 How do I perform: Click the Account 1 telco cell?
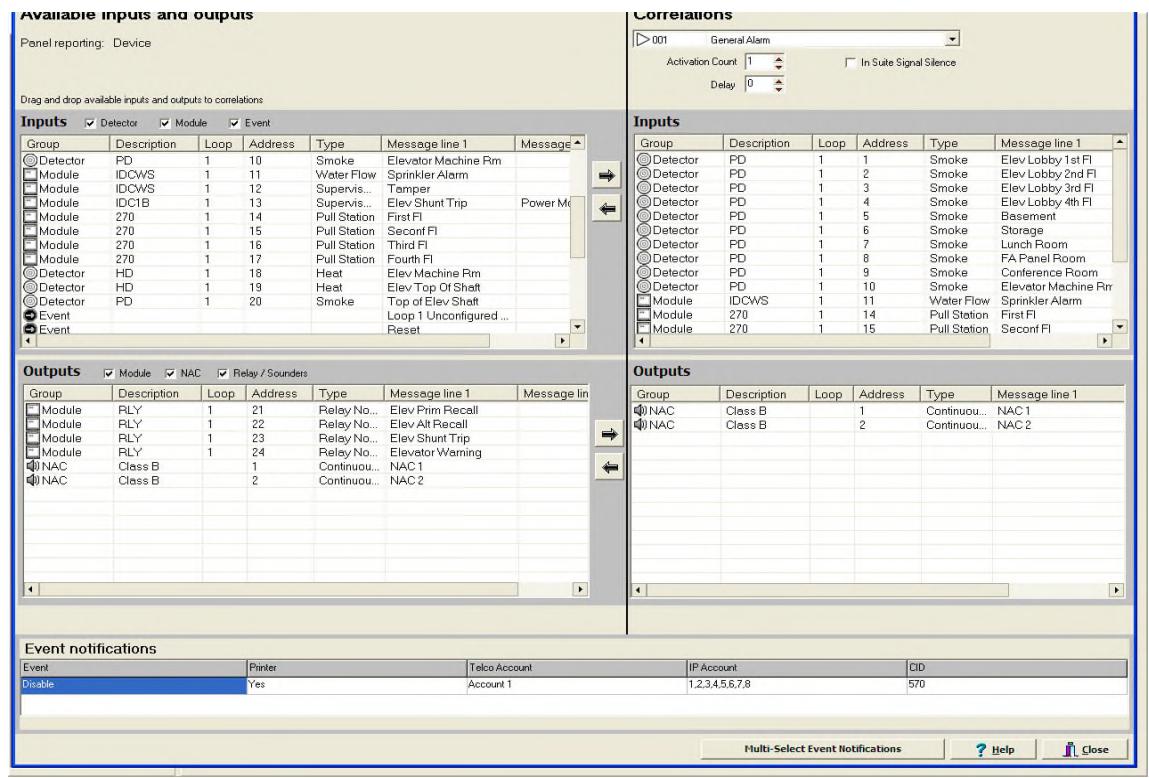pyautogui.click(x=577, y=685)
